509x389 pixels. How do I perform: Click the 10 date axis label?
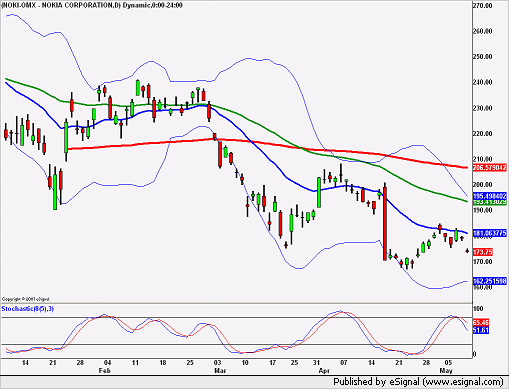[x=245, y=363]
